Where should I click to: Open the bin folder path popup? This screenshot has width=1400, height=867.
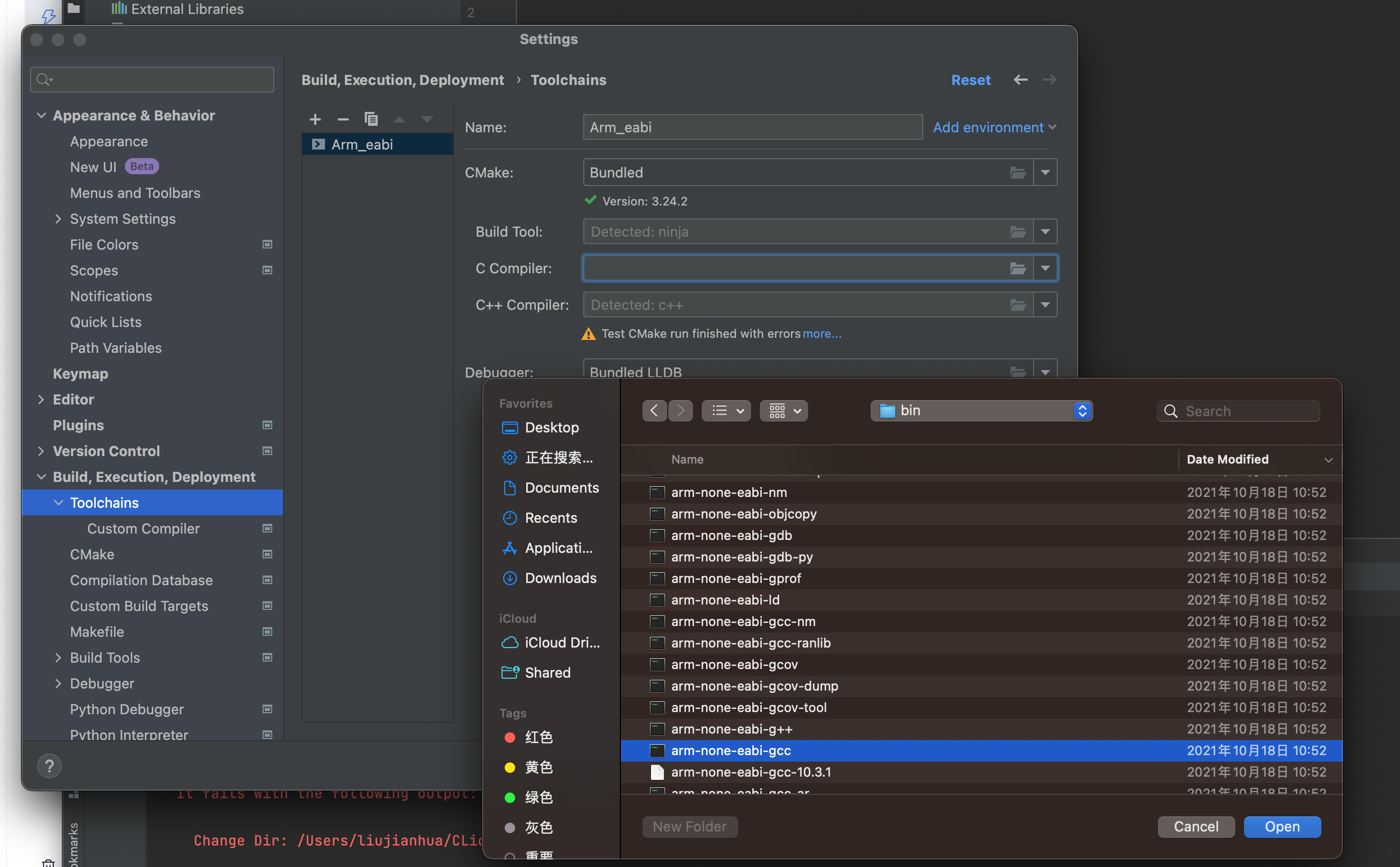[x=981, y=410]
